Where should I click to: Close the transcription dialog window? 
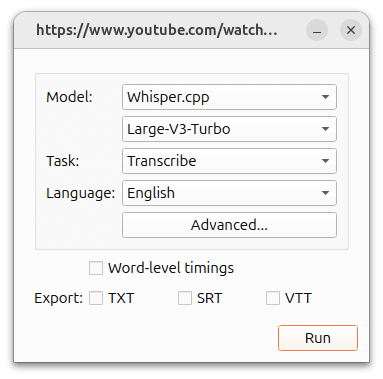pyautogui.click(x=351, y=30)
